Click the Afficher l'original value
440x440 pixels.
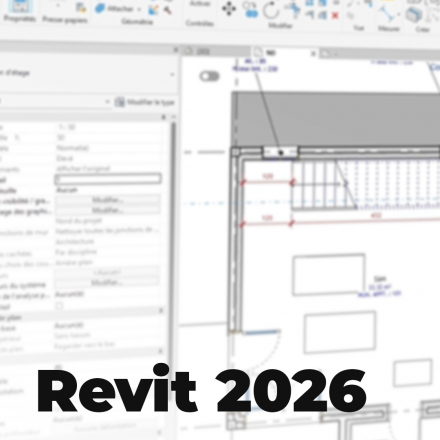click(83, 169)
